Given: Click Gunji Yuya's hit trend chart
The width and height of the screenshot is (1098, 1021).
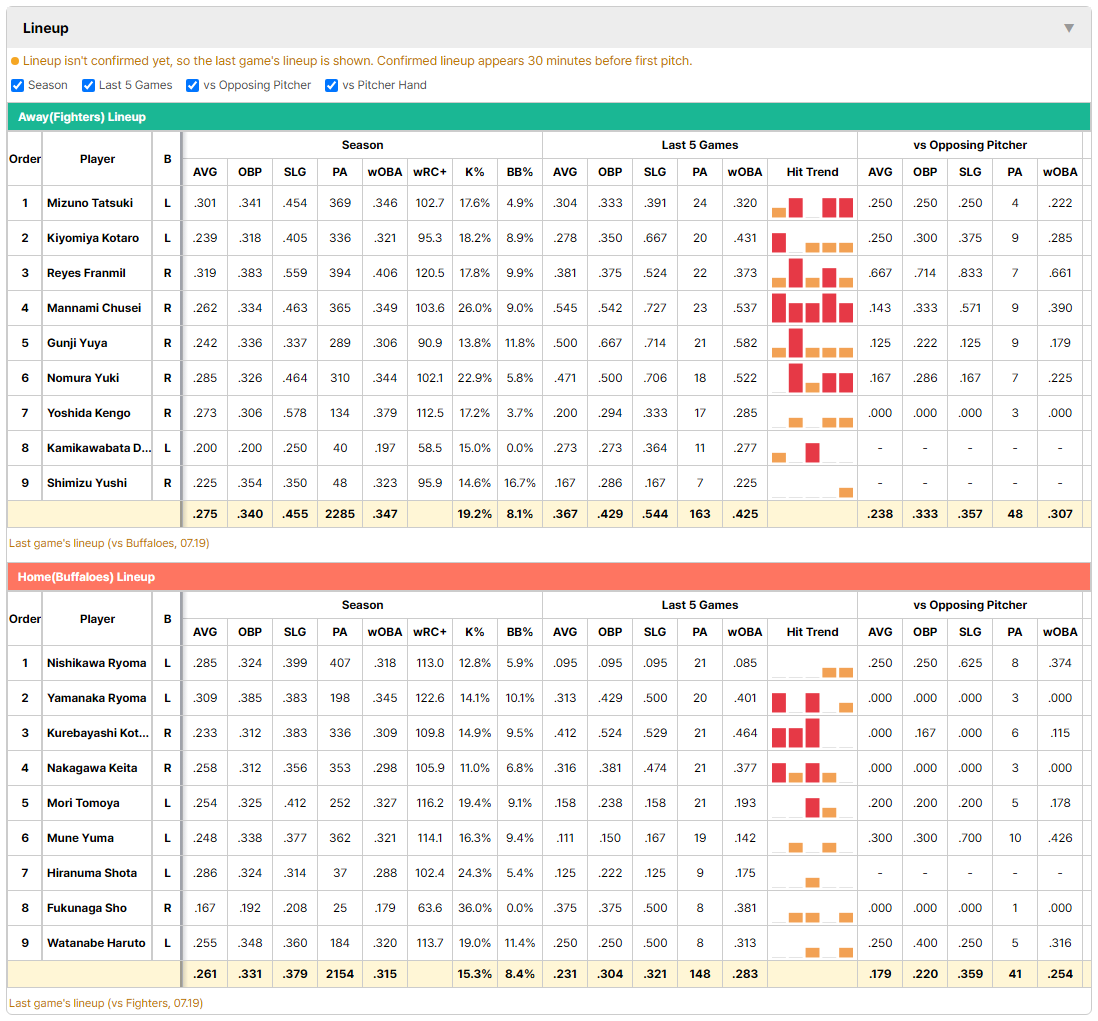Looking at the screenshot, I should (812, 343).
